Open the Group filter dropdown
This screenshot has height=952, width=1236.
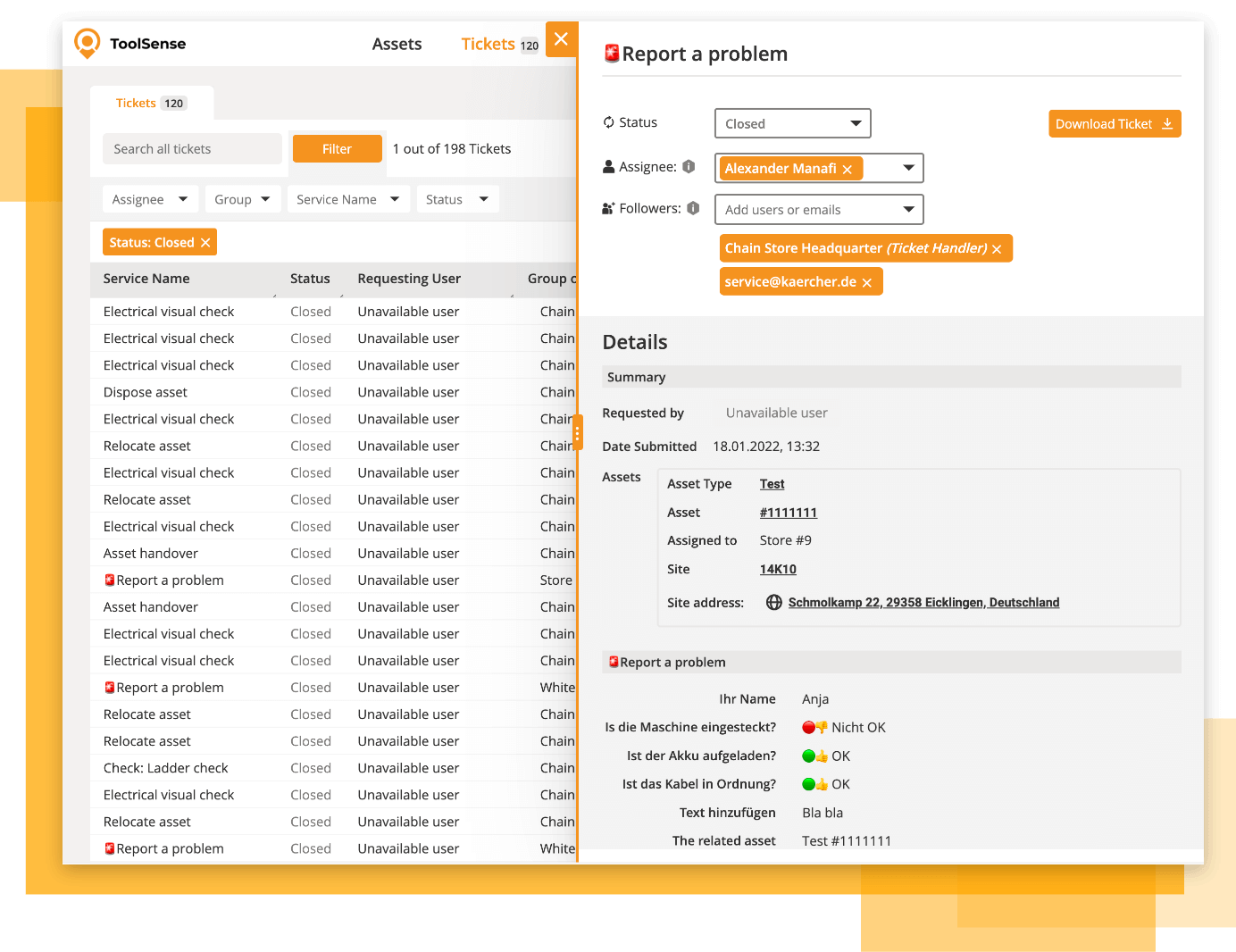242,198
